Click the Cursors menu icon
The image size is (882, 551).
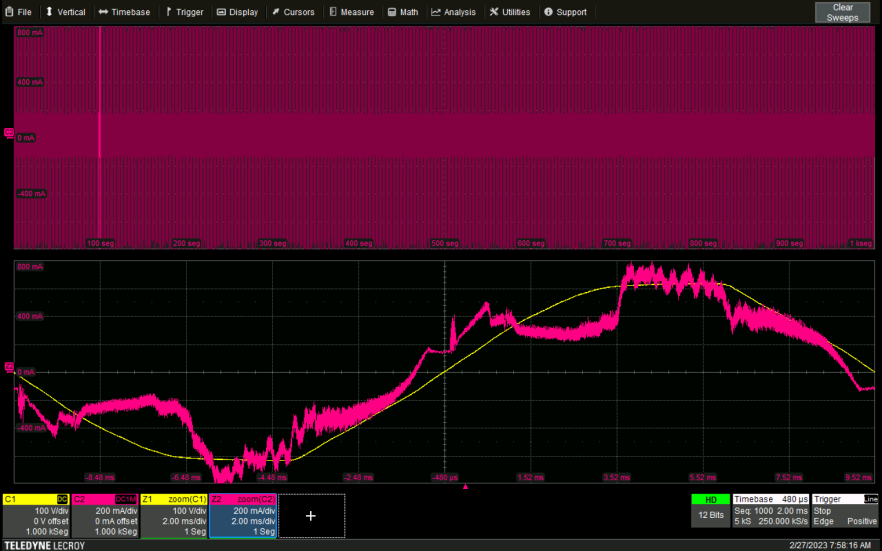click(x=275, y=12)
